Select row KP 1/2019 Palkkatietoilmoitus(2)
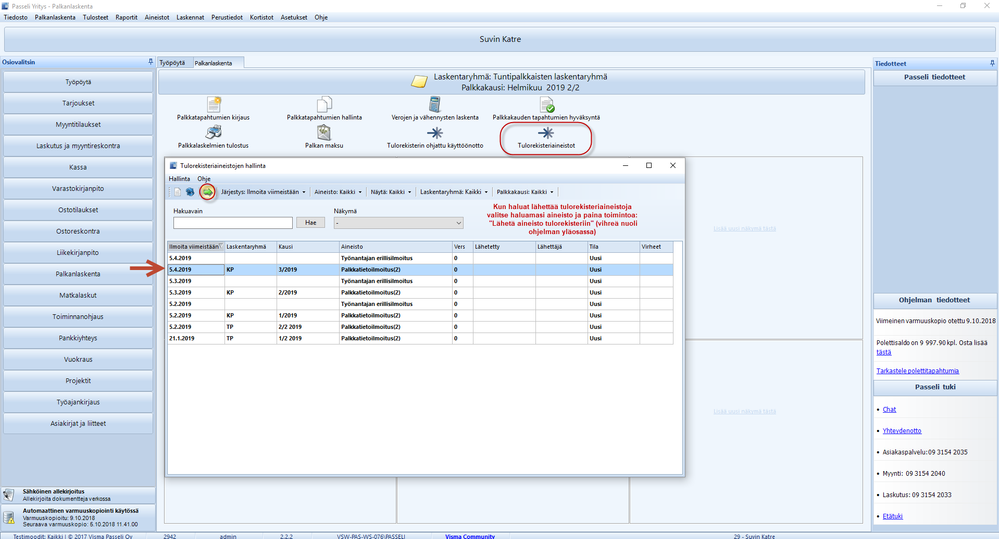 point(420,315)
